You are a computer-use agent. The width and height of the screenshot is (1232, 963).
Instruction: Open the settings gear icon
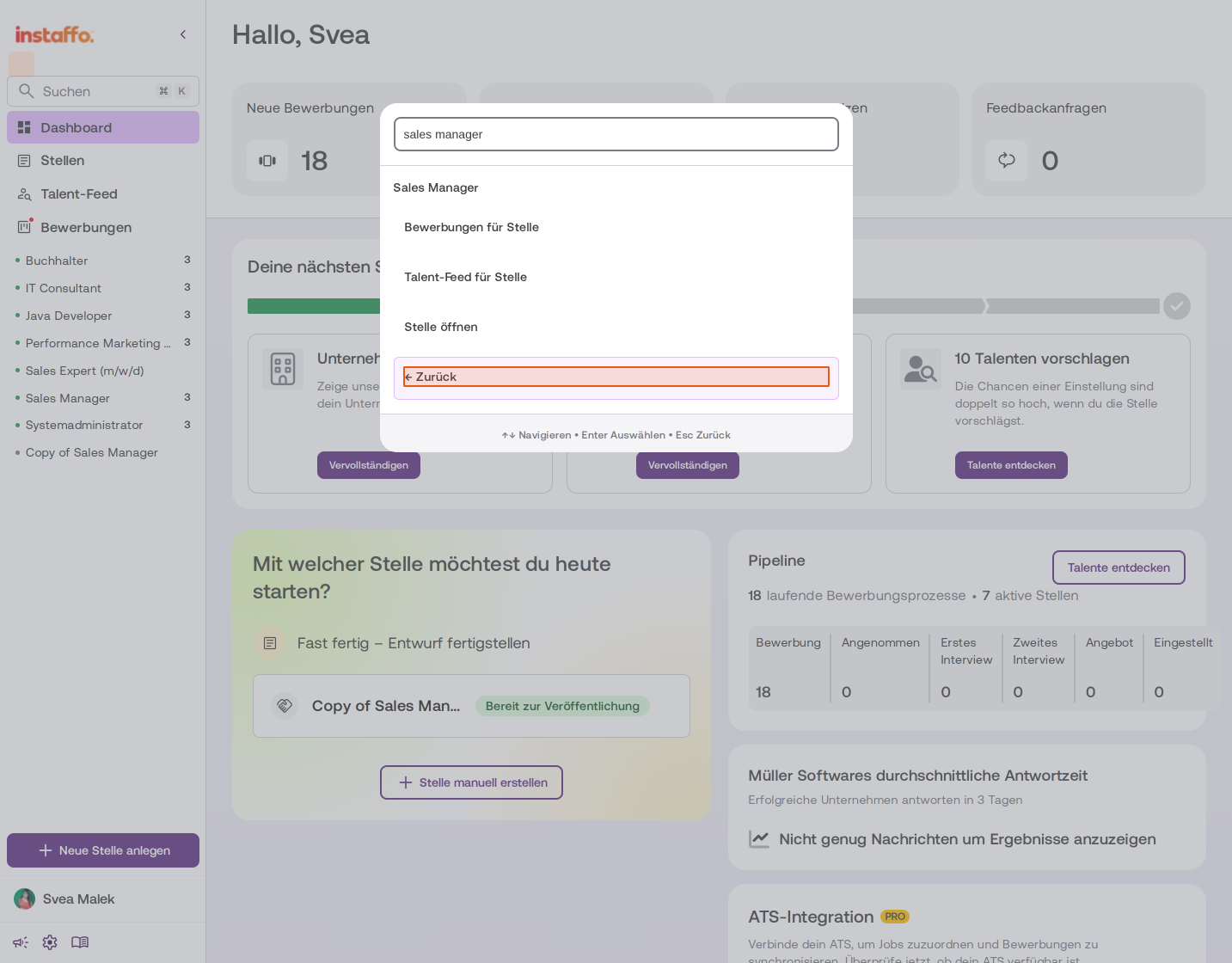tap(50, 942)
